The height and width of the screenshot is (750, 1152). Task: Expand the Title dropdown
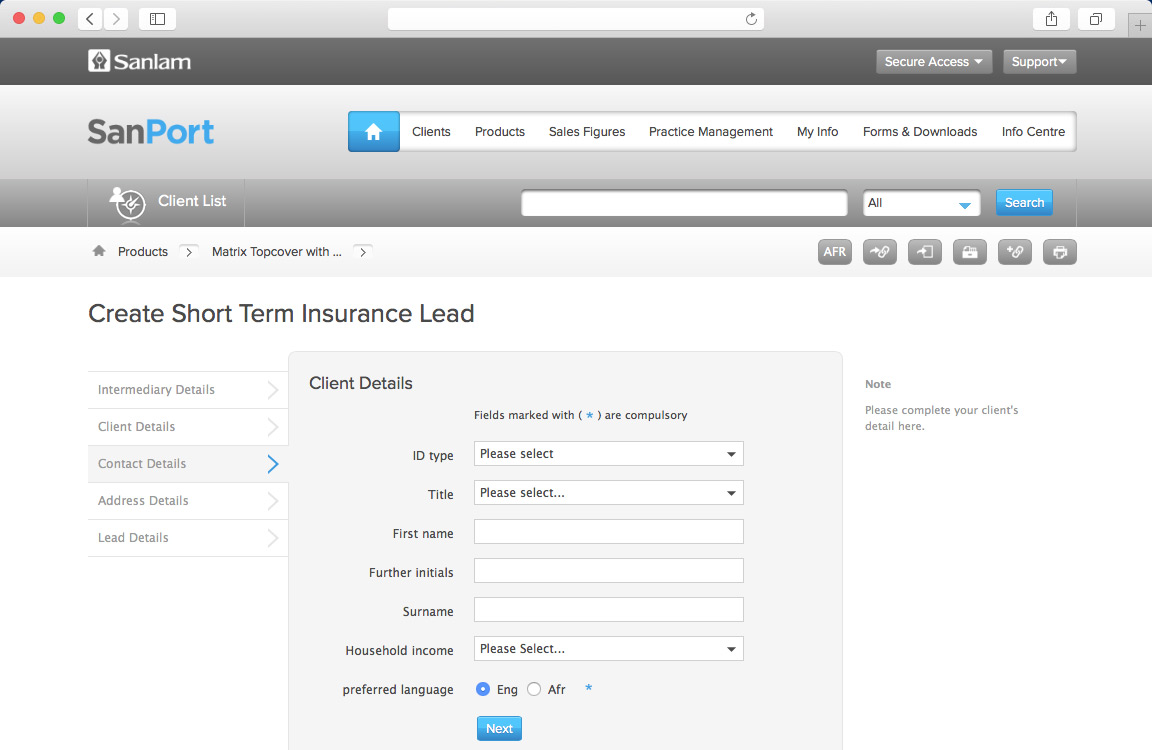(x=608, y=493)
